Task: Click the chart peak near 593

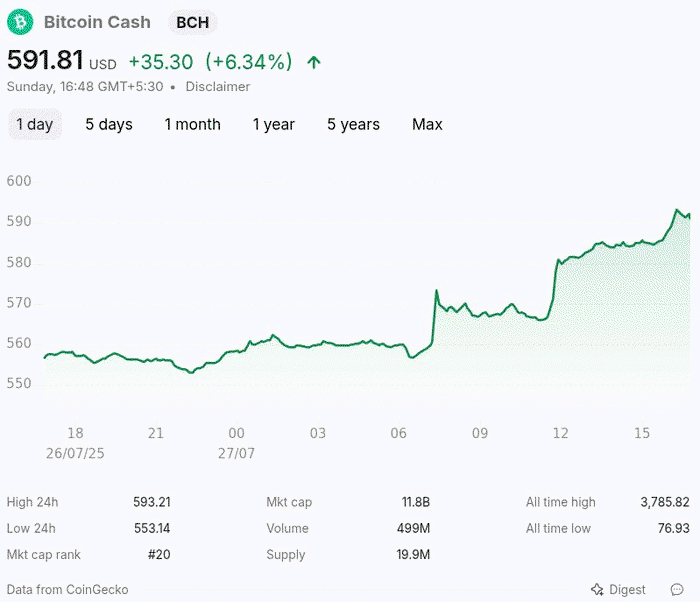Action: click(677, 209)
